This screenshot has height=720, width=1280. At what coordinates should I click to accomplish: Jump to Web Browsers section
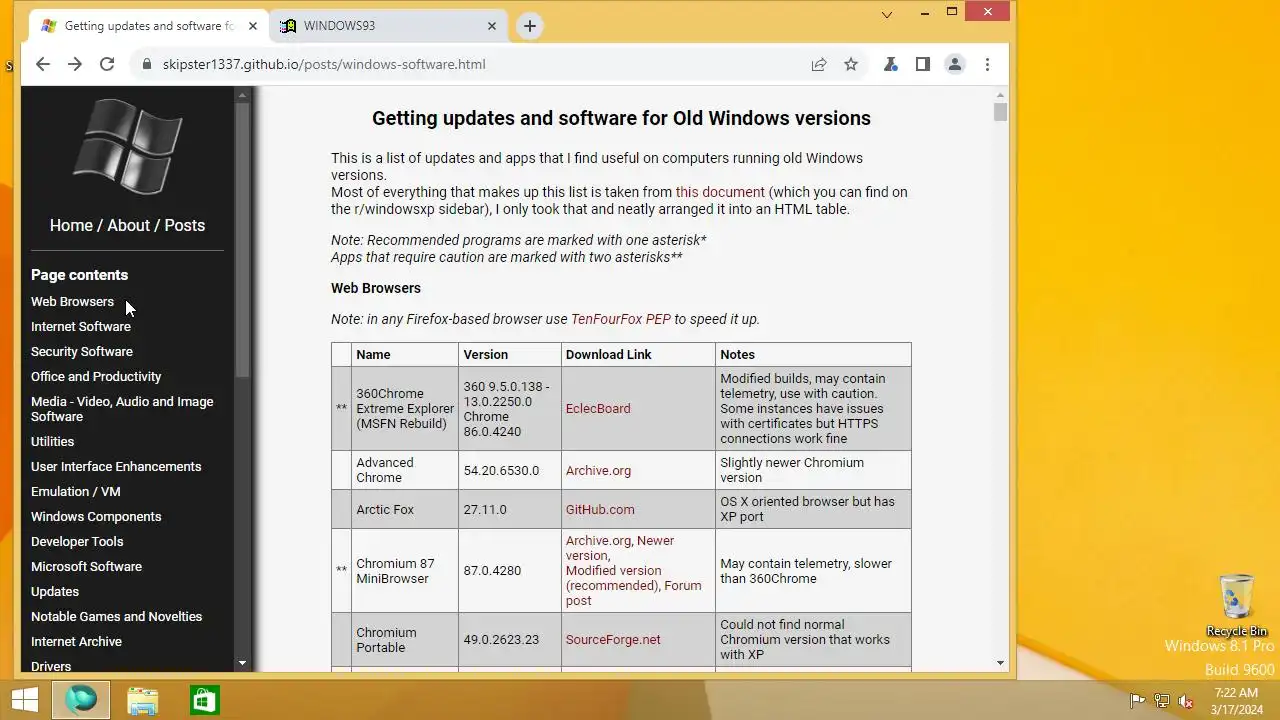point(72,301)
